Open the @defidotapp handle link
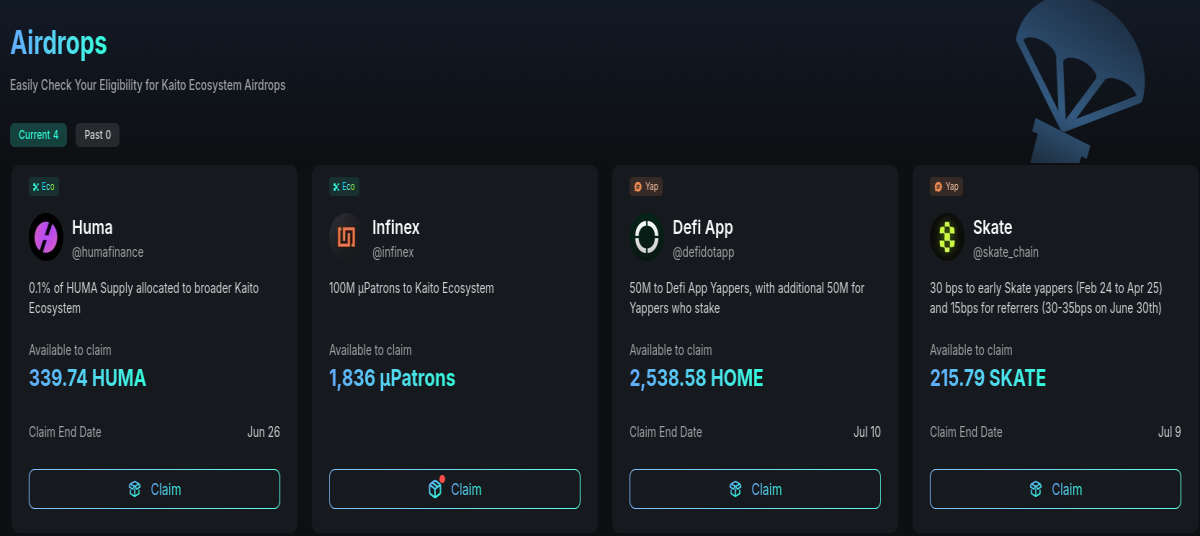Screen dimensions: 1200x536 (x=704, y=252)
